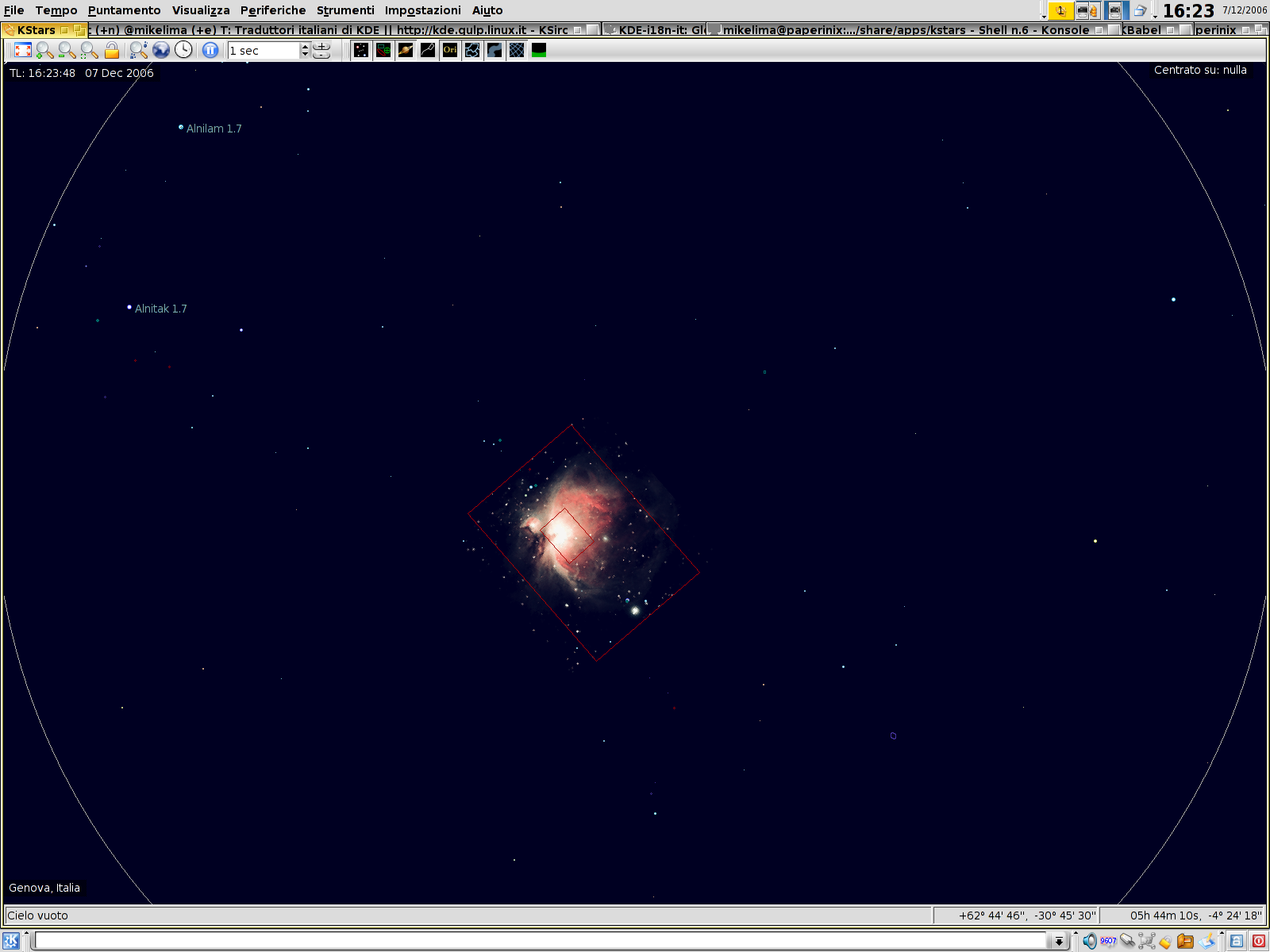Click the KDE K menu button
The height and width of the screenshot is (952, 1270).
click(x=11, y=941)
